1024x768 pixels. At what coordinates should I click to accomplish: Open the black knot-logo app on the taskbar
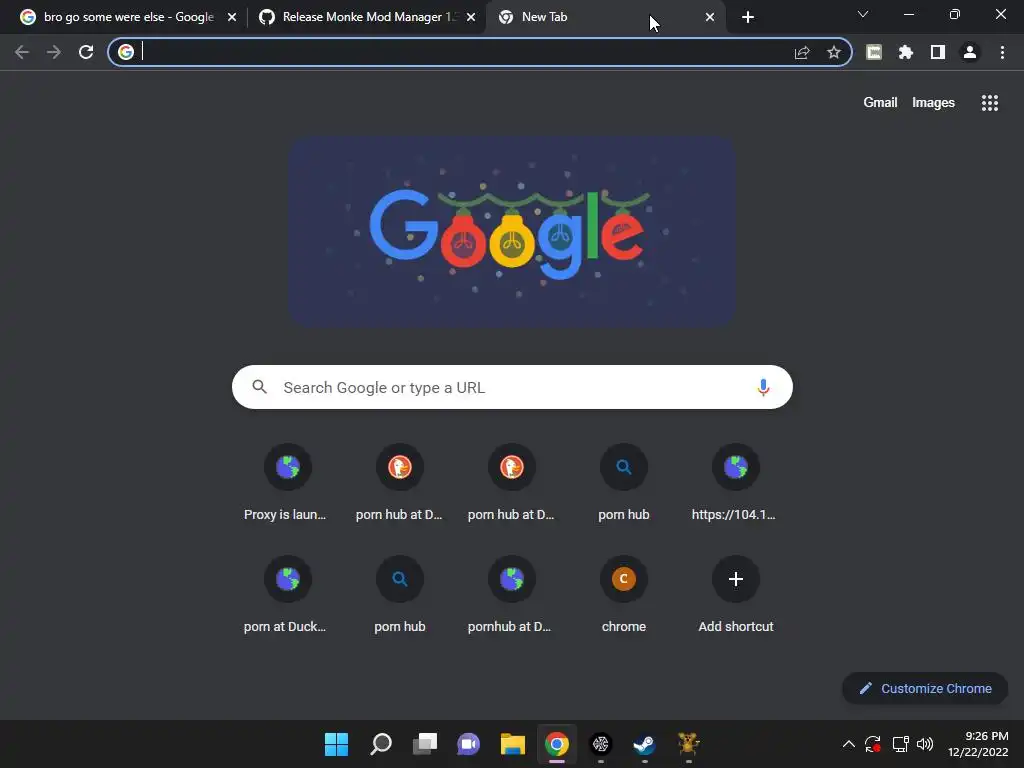pos(601,744)
